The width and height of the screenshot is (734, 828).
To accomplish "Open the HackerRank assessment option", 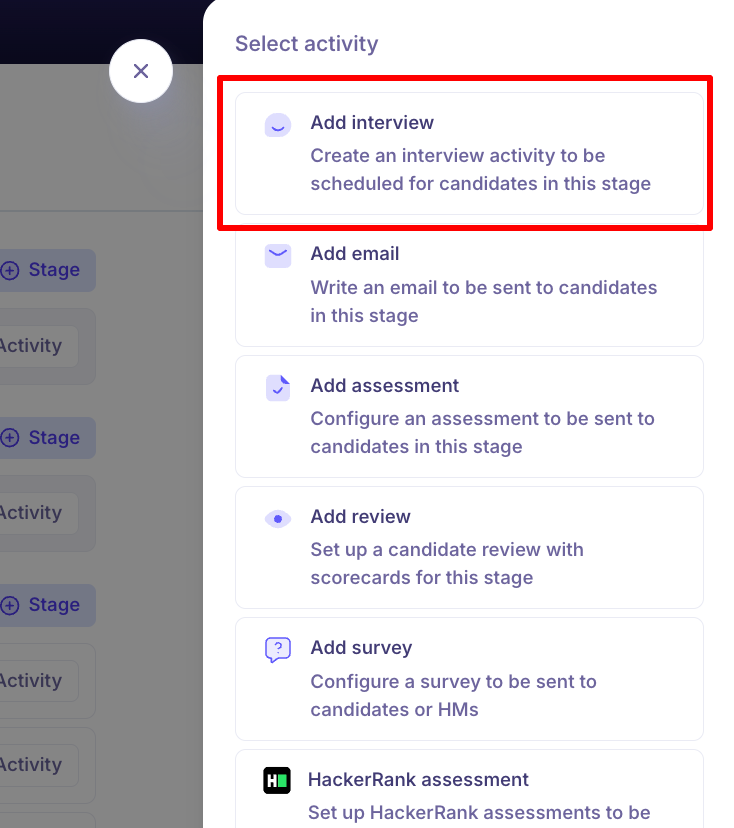I will [x=418, y=780].
